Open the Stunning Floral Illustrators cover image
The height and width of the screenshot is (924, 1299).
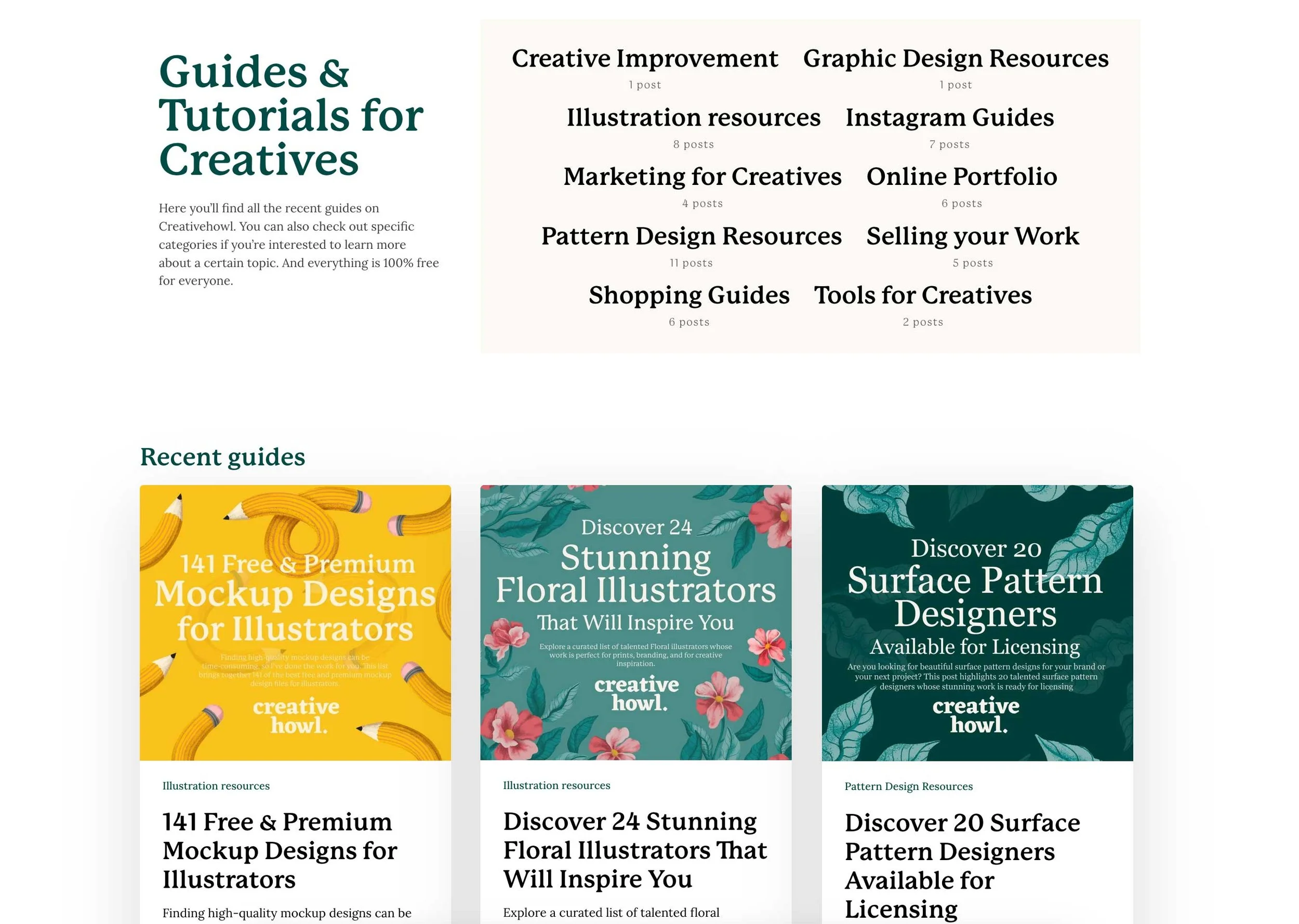636,622
